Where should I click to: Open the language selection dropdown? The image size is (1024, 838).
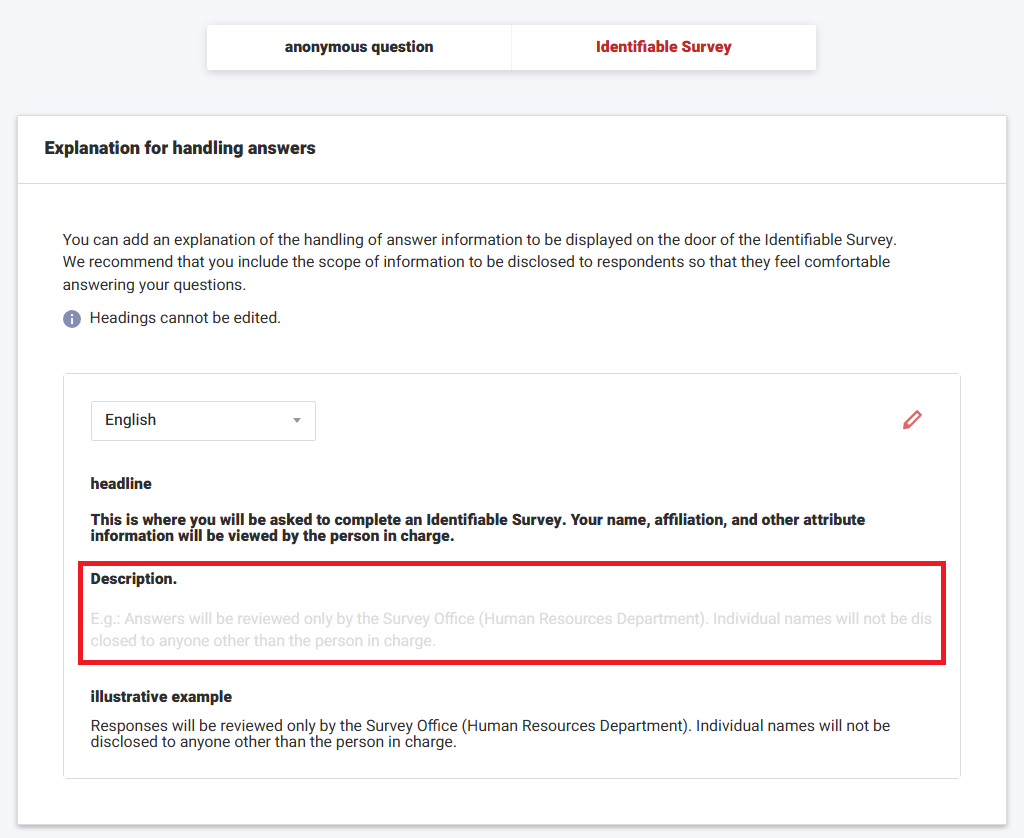(x=203, y=421)
